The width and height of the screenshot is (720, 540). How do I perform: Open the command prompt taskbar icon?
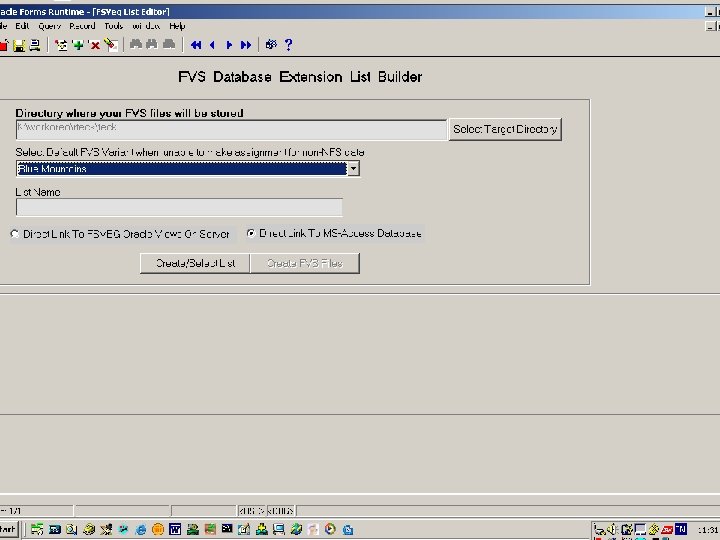click(x=227, y=529)
